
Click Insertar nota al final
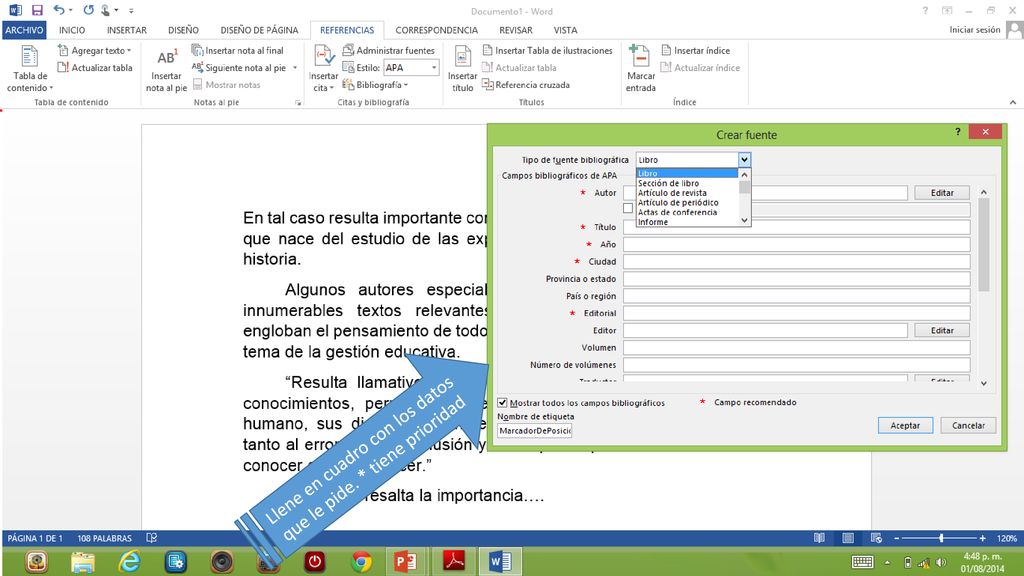[x=238, y=50]
